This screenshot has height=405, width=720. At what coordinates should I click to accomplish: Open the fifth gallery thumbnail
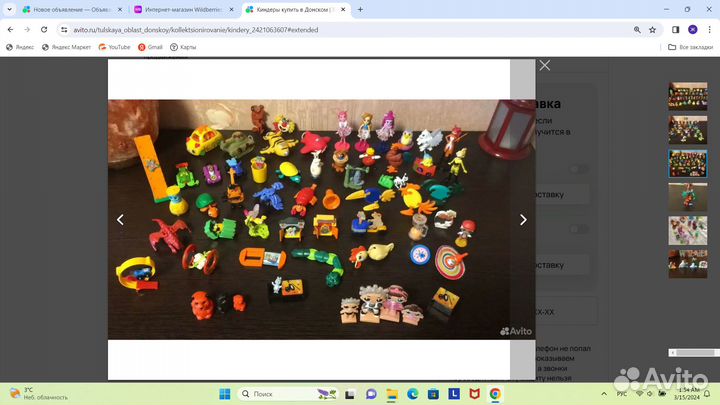tap(687, 231)
